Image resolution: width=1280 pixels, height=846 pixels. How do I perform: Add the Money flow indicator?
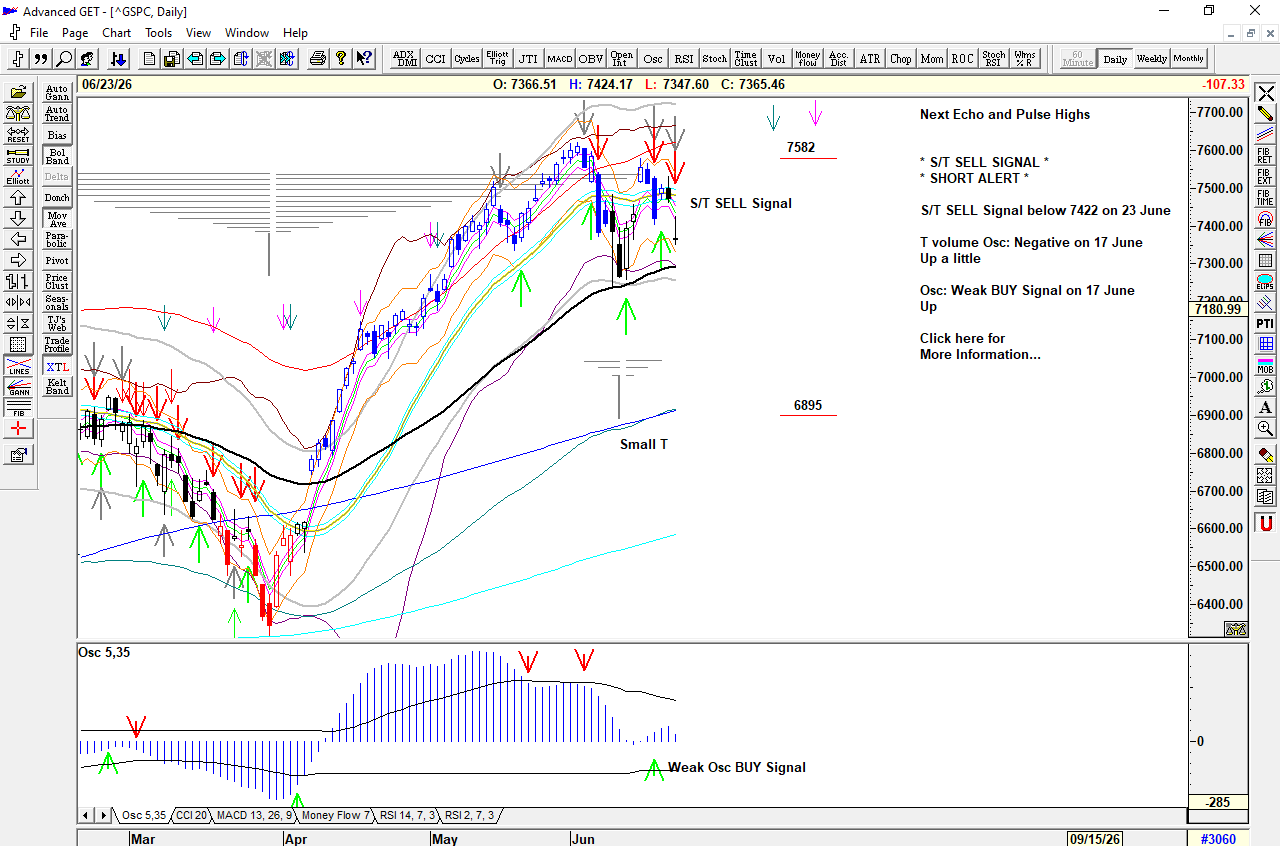click(x=807, y=59)
